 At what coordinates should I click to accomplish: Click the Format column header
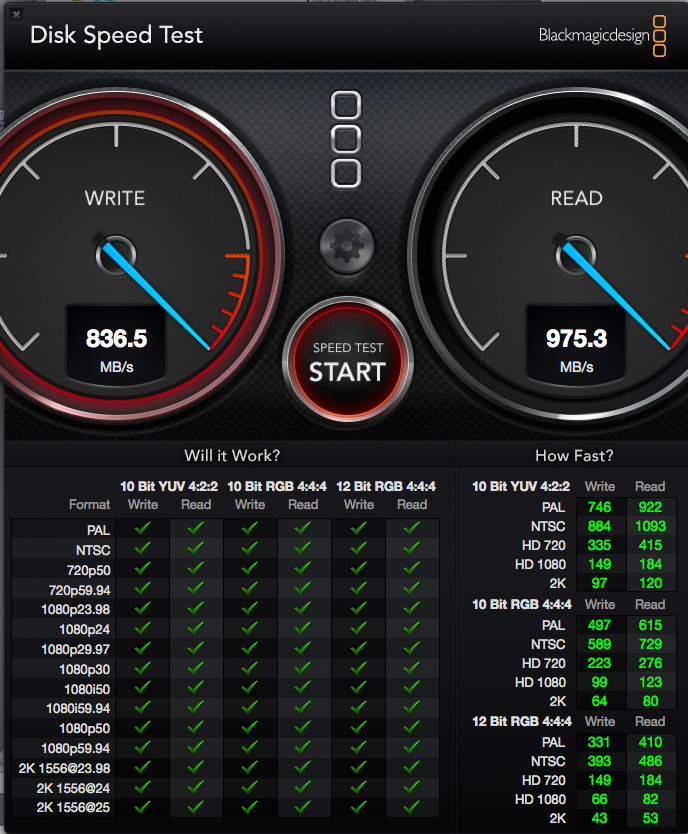pos(89,505)
